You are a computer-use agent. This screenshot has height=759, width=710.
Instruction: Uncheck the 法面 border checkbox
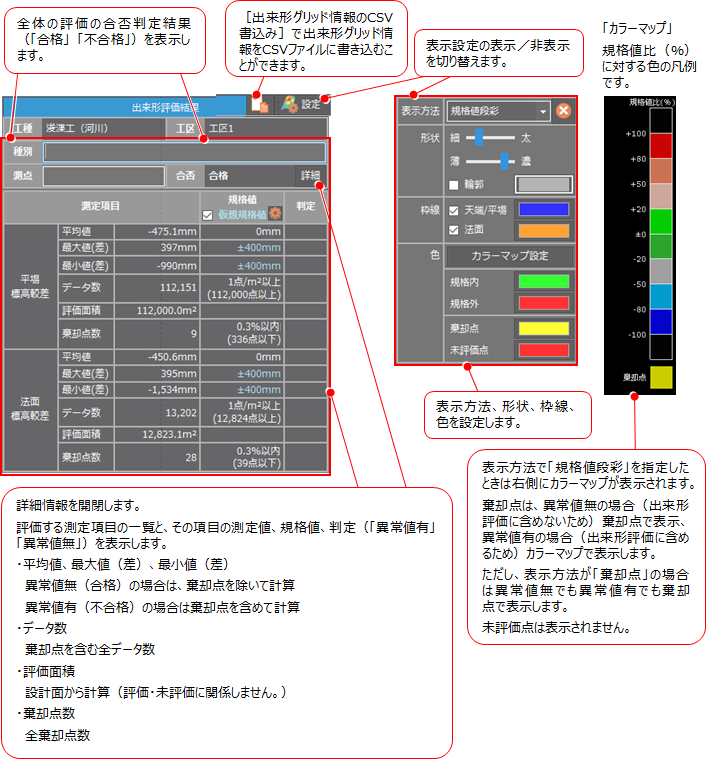coord(455,230)
